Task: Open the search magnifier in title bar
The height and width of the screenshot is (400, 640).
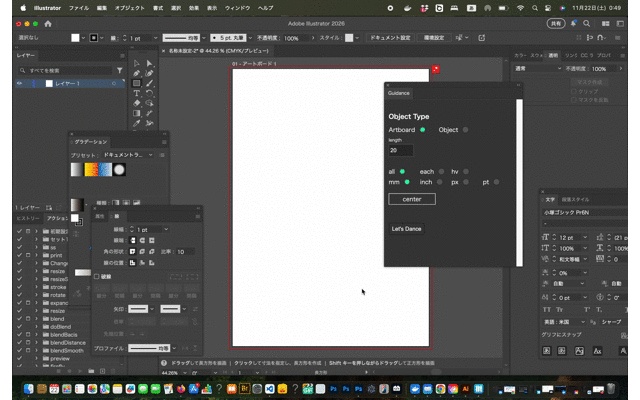Action: tap(587, 24)
